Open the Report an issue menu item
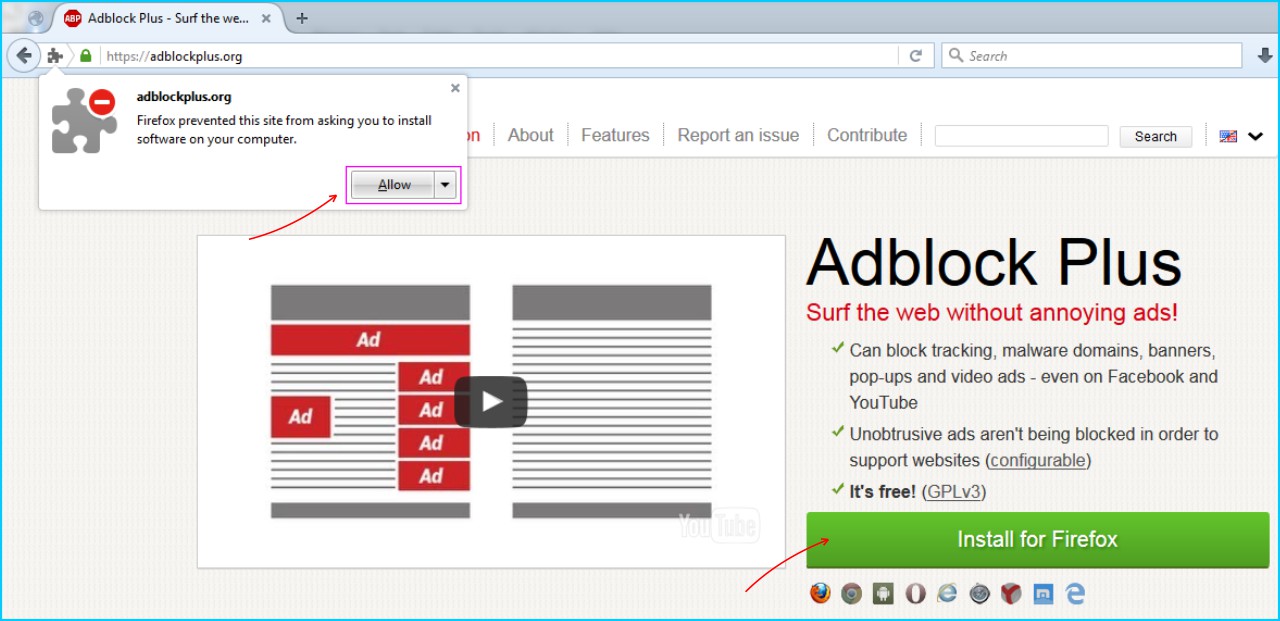 pos(738,135)
